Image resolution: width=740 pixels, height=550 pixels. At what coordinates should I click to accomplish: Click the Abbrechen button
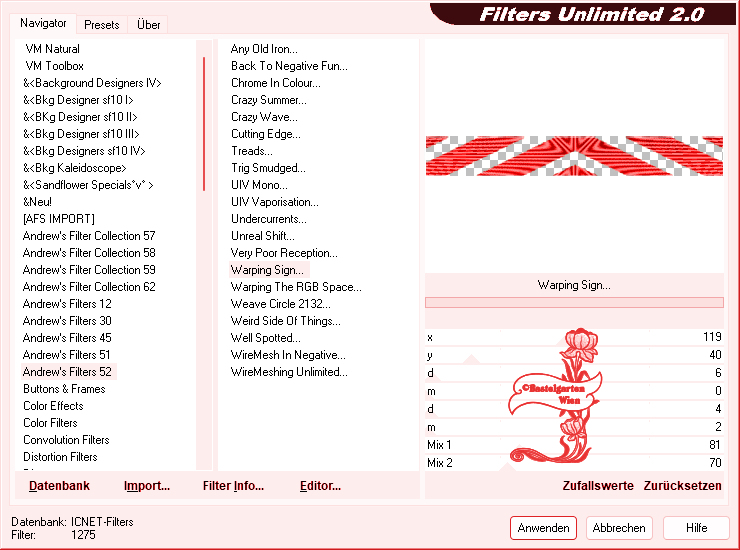click(x=619, y=528)
